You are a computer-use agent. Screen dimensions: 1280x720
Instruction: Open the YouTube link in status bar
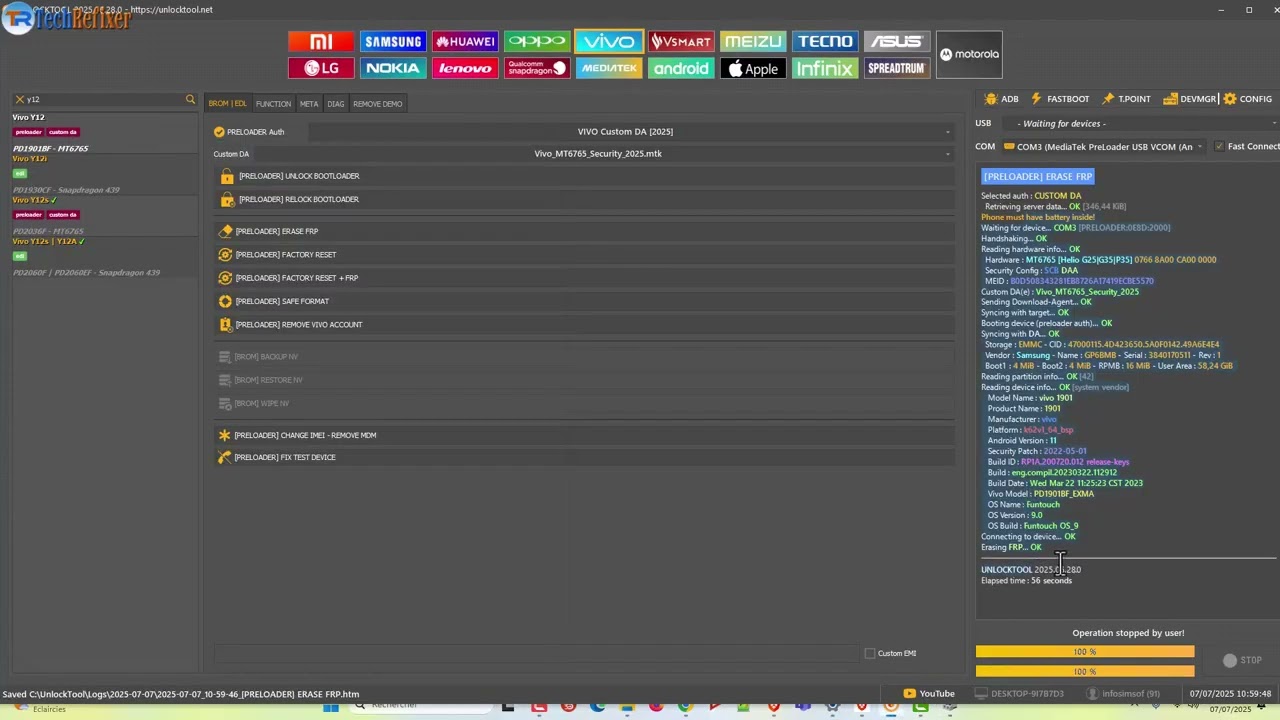929,694
